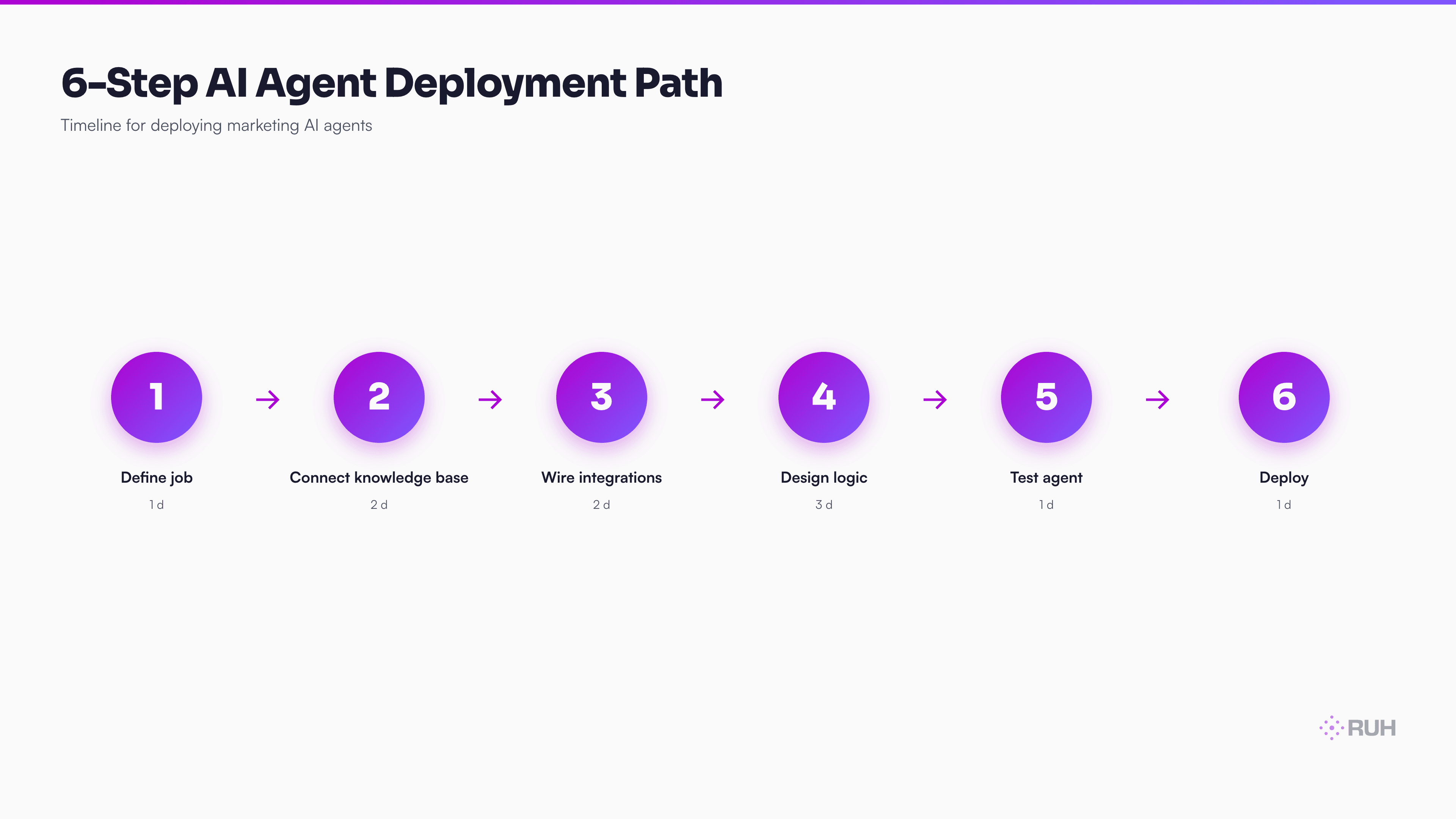Screen dimensions: 1456x819
Task: Select the 3 d duration under Design logic
Action: point(824,504)
